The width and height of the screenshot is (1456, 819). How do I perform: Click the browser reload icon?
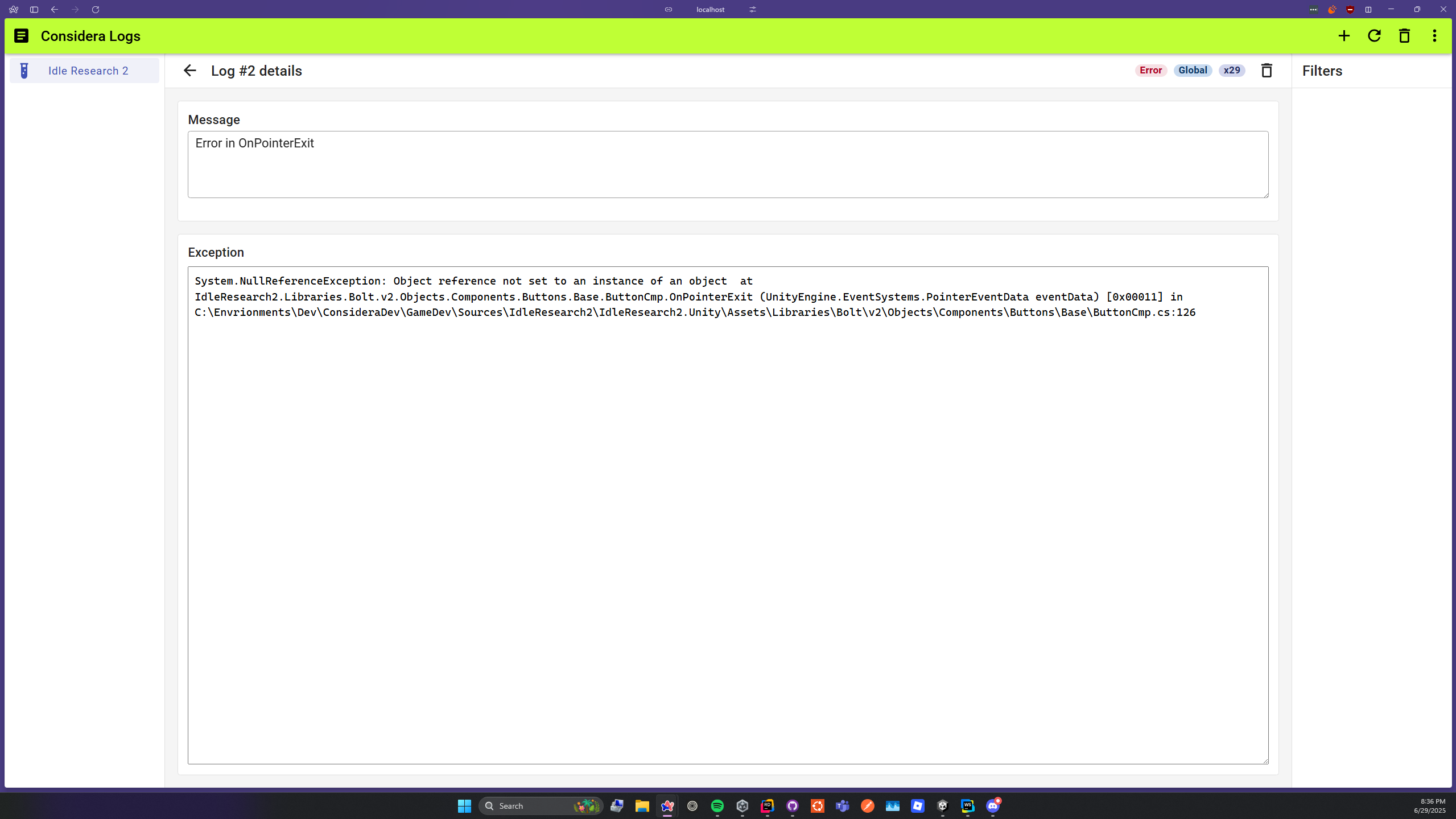(96, 10)
